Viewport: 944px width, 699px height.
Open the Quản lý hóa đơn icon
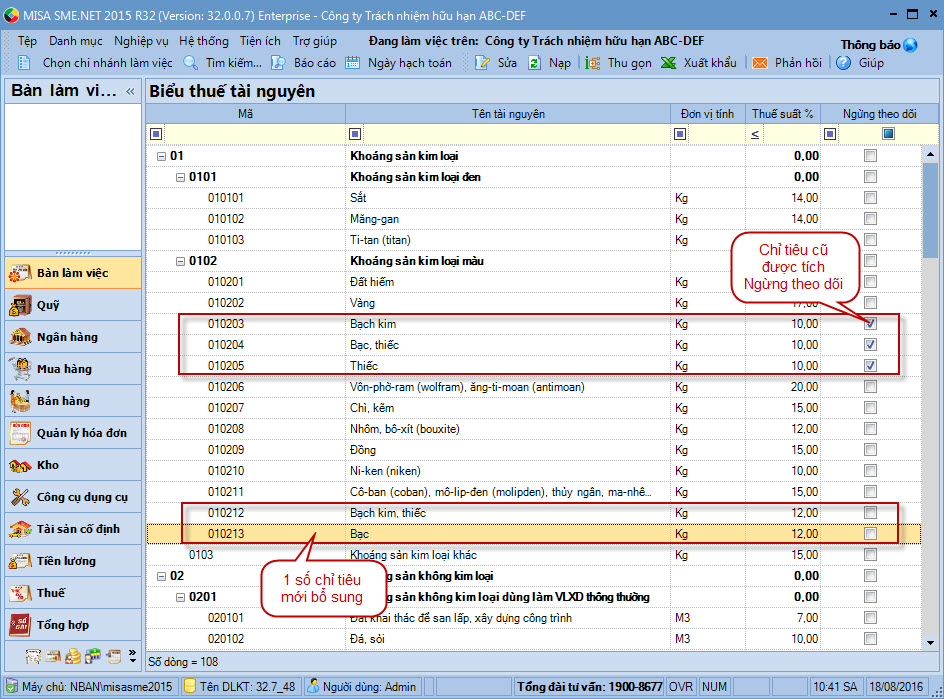point(20,433)
